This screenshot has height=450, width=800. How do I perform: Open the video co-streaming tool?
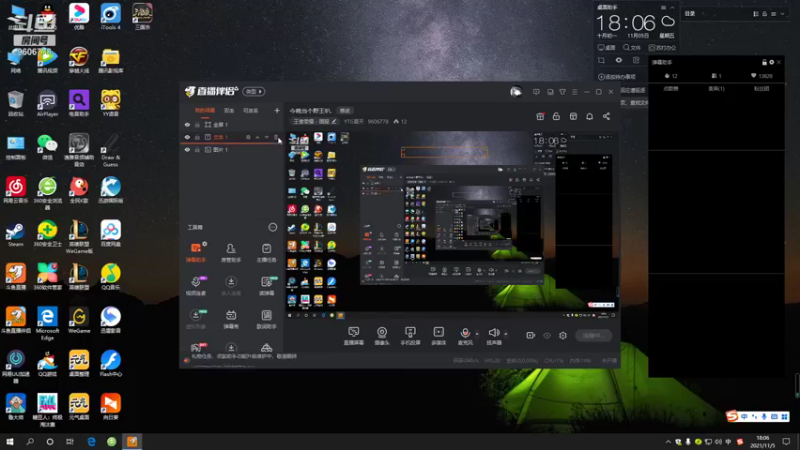pyautogui.click(x=196, y=286)
